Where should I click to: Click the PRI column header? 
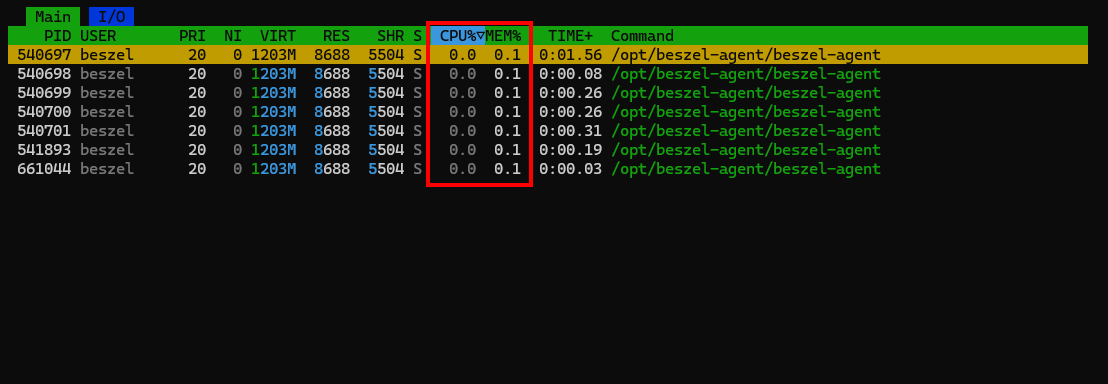coord(192,35)
